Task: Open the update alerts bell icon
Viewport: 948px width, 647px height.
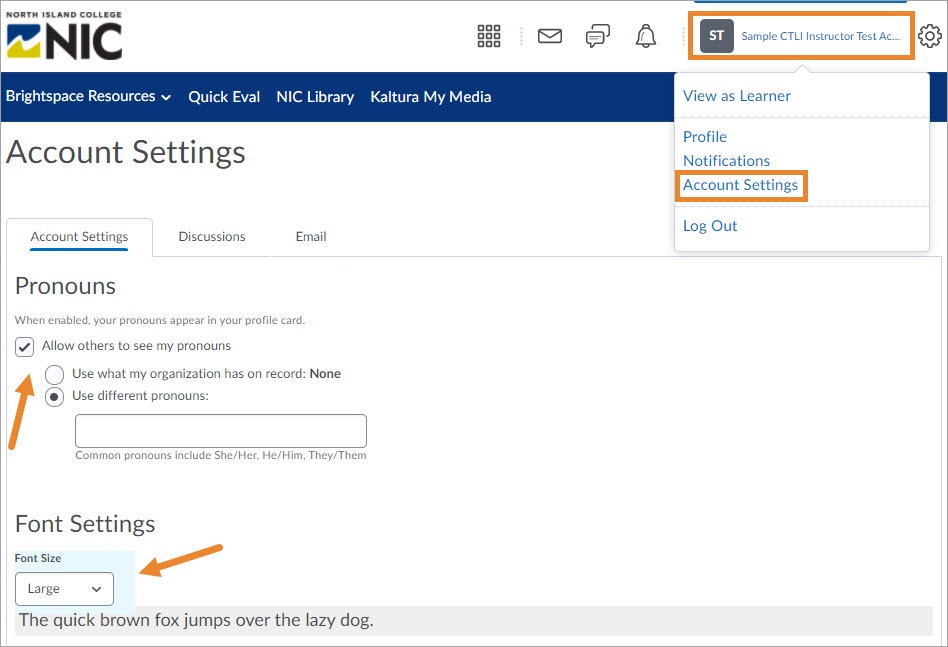Action: click(x=646, y=37)
